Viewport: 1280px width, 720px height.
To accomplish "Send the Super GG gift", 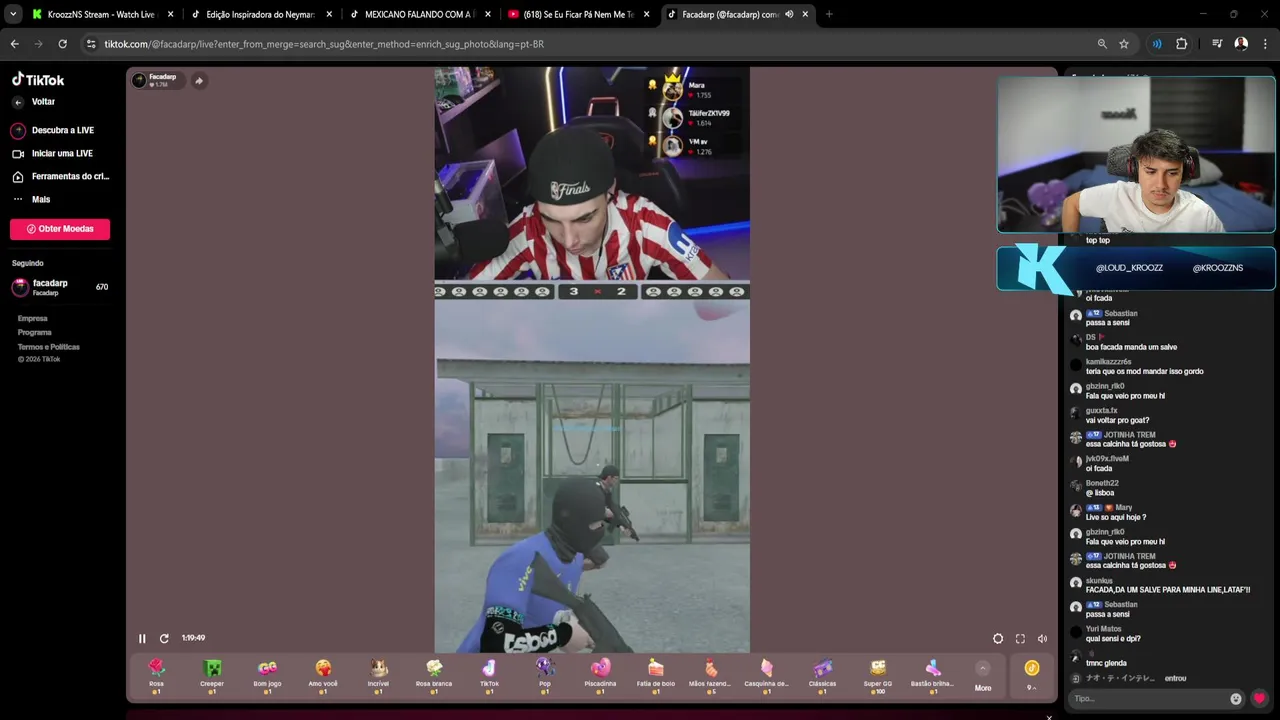I will [878, 676].
